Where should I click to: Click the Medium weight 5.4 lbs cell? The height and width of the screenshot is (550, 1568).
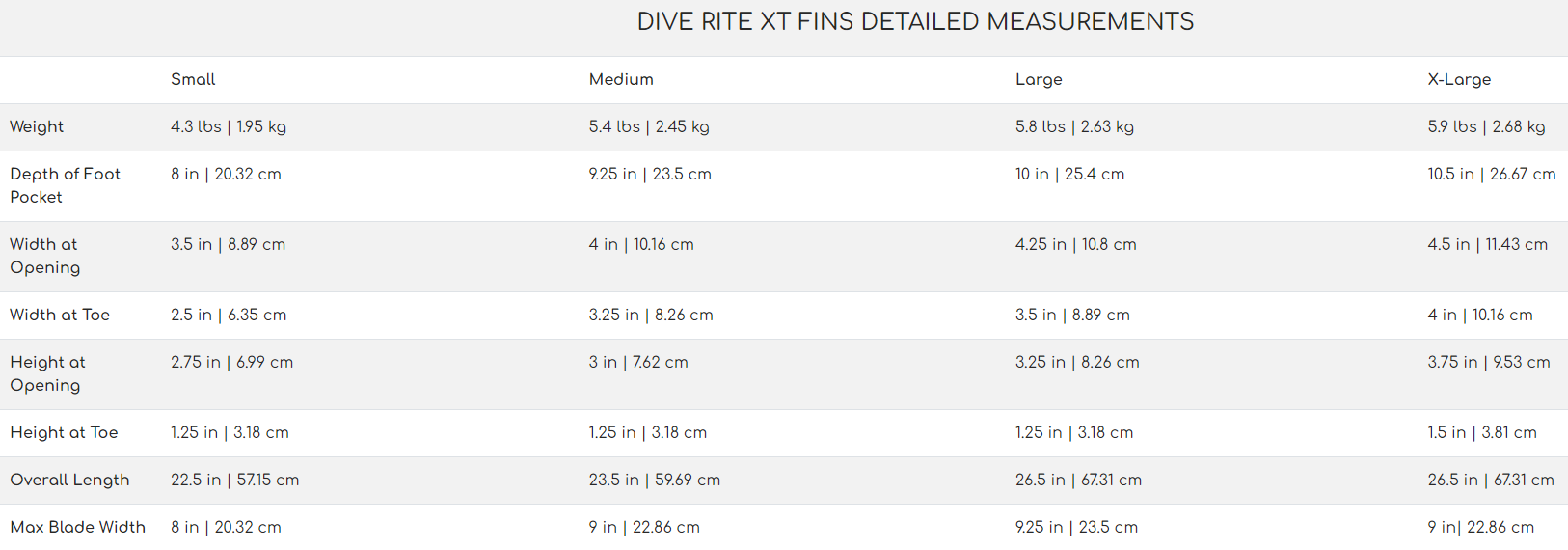pos(649,127)
